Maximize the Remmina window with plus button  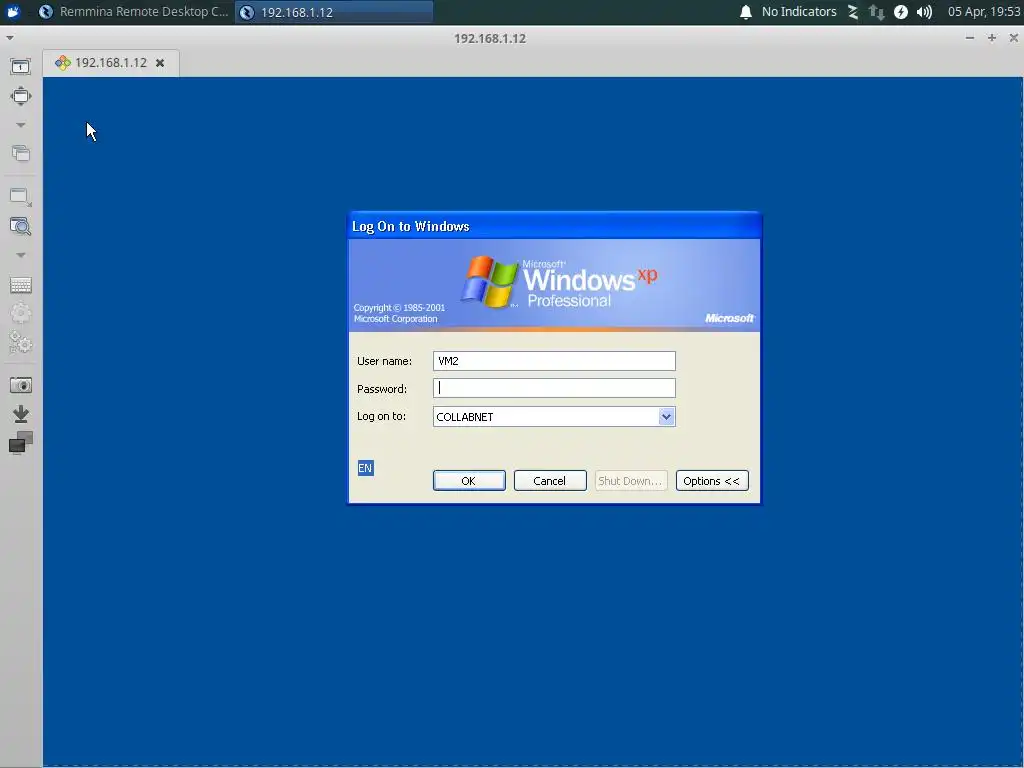[x=991, y=38]
